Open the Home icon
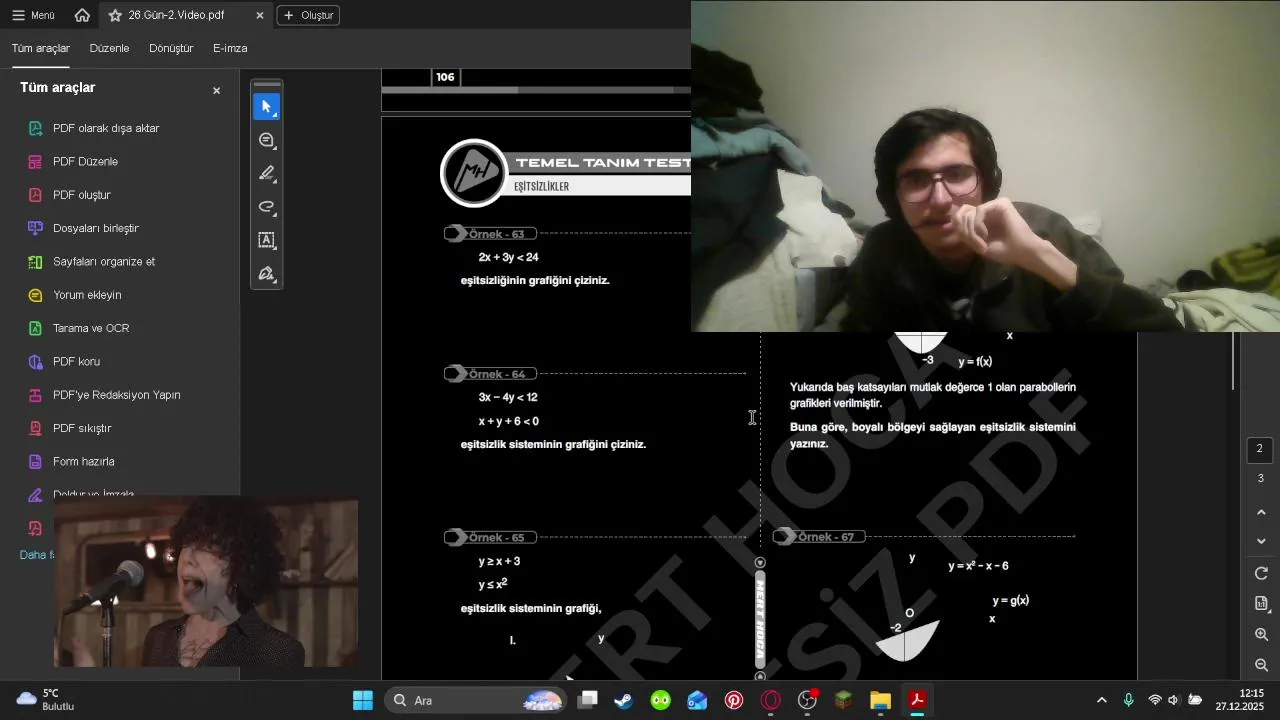 click(82, 15)
